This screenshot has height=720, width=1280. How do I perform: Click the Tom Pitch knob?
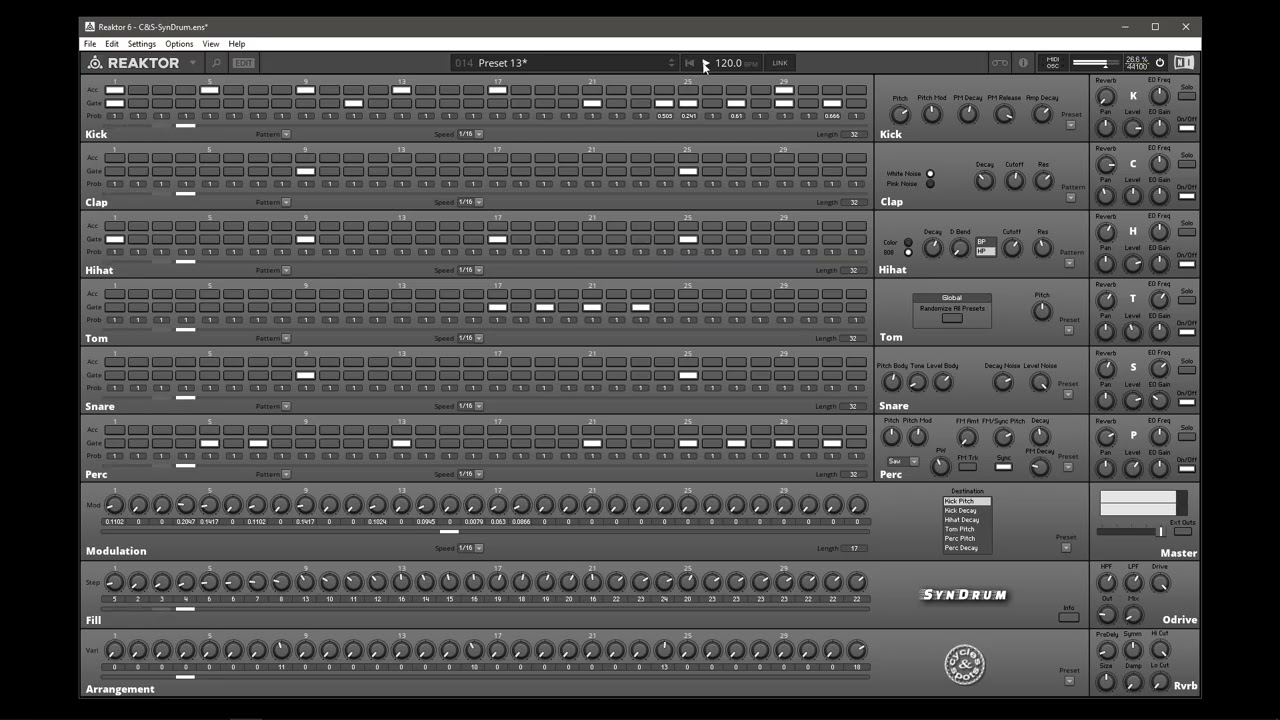pyautogui.click(x=1042, y=311)
